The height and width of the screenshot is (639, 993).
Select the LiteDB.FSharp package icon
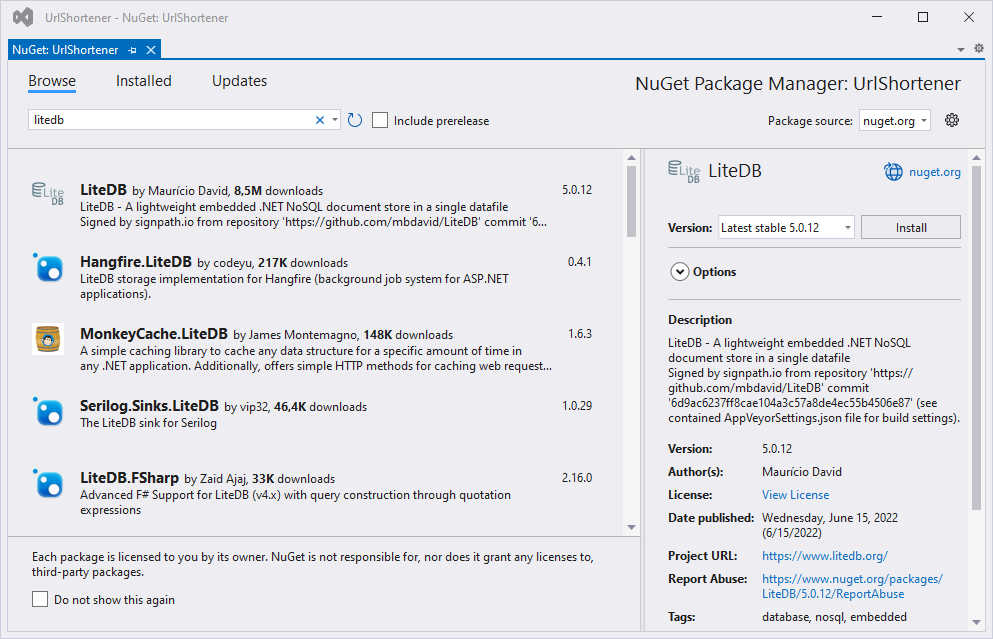(x=48, y=484)
